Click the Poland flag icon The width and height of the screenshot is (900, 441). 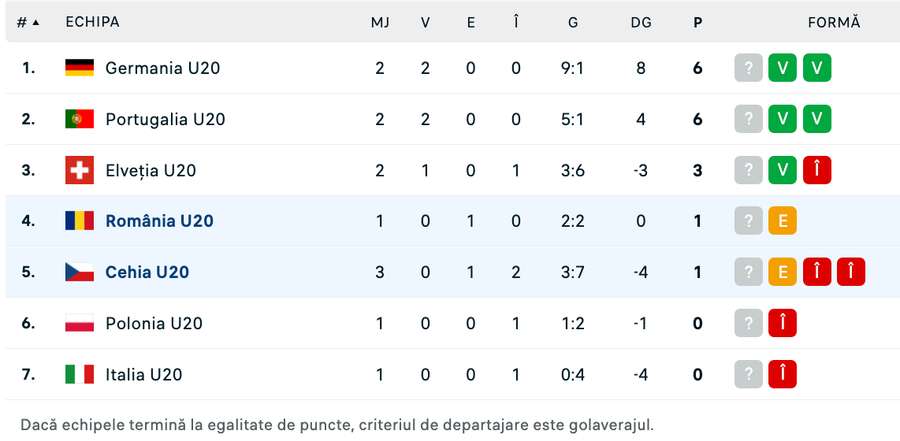click(79, 323)
